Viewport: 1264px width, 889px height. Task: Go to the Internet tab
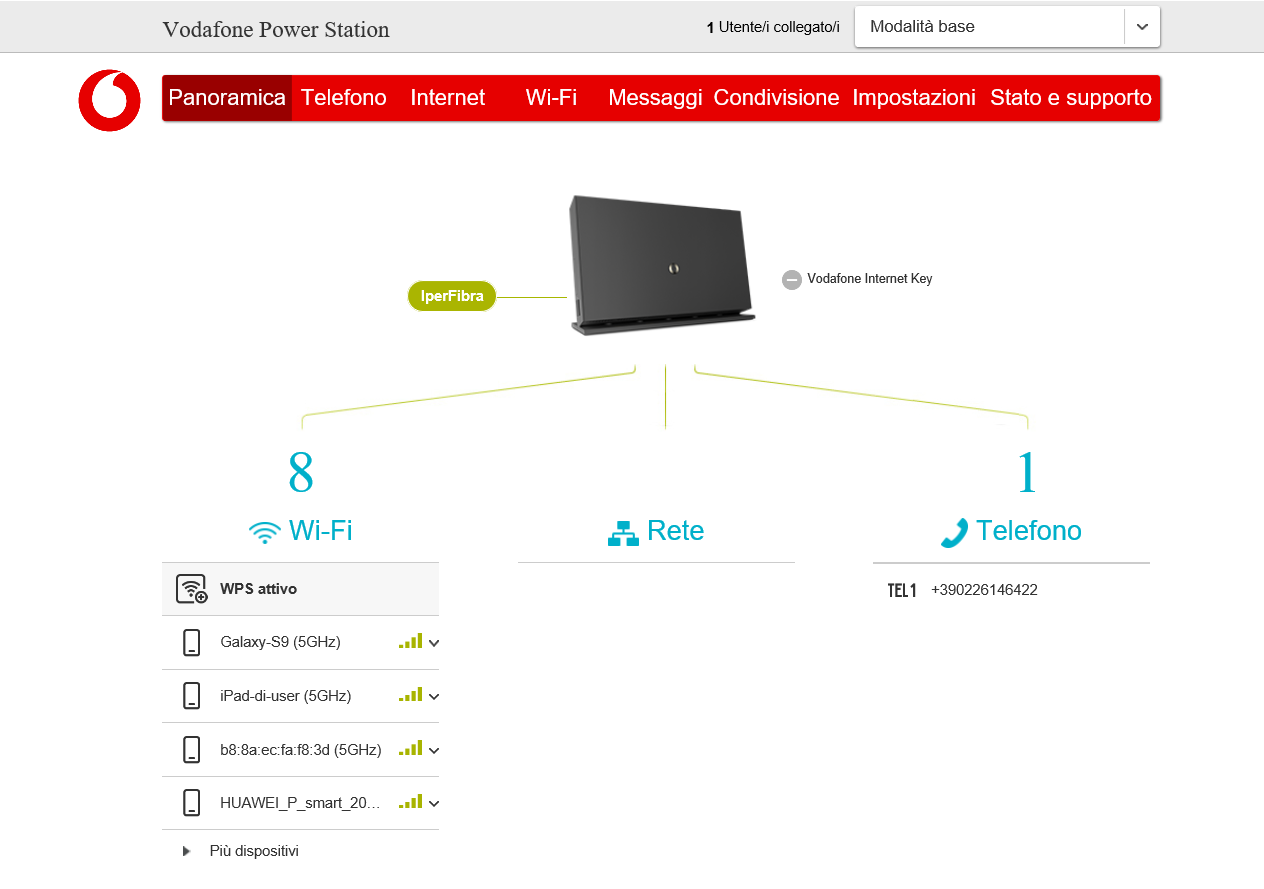point(448,98)
